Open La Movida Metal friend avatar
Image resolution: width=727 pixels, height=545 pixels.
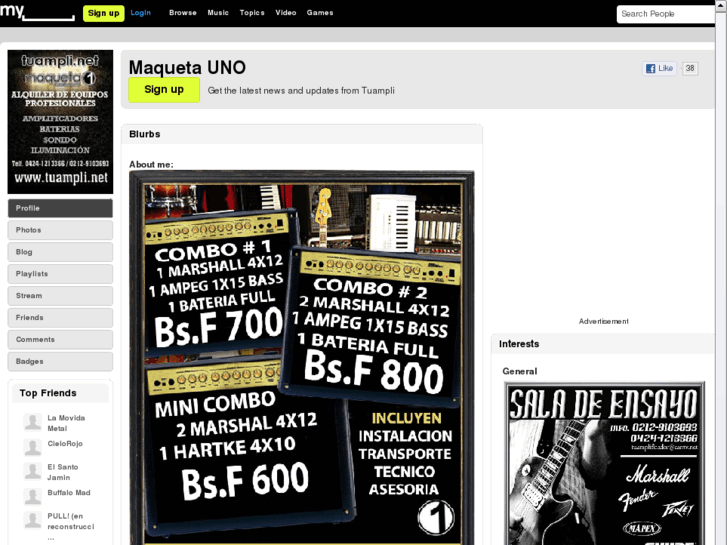[x=33, y=422]
